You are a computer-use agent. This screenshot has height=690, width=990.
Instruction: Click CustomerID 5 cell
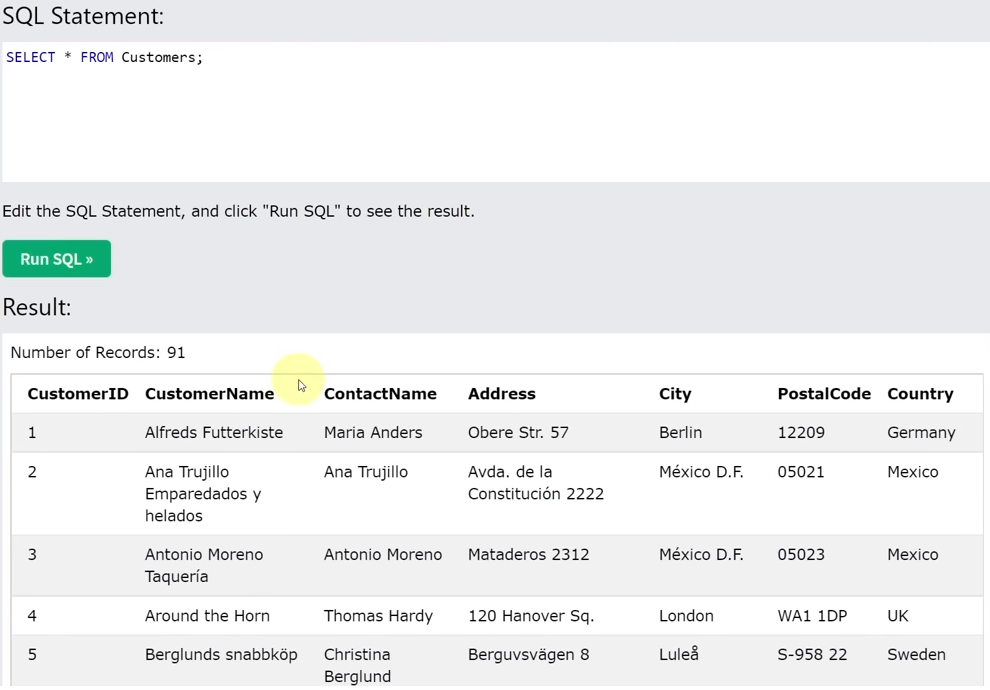pyautogui.click(x=32, y=655)
